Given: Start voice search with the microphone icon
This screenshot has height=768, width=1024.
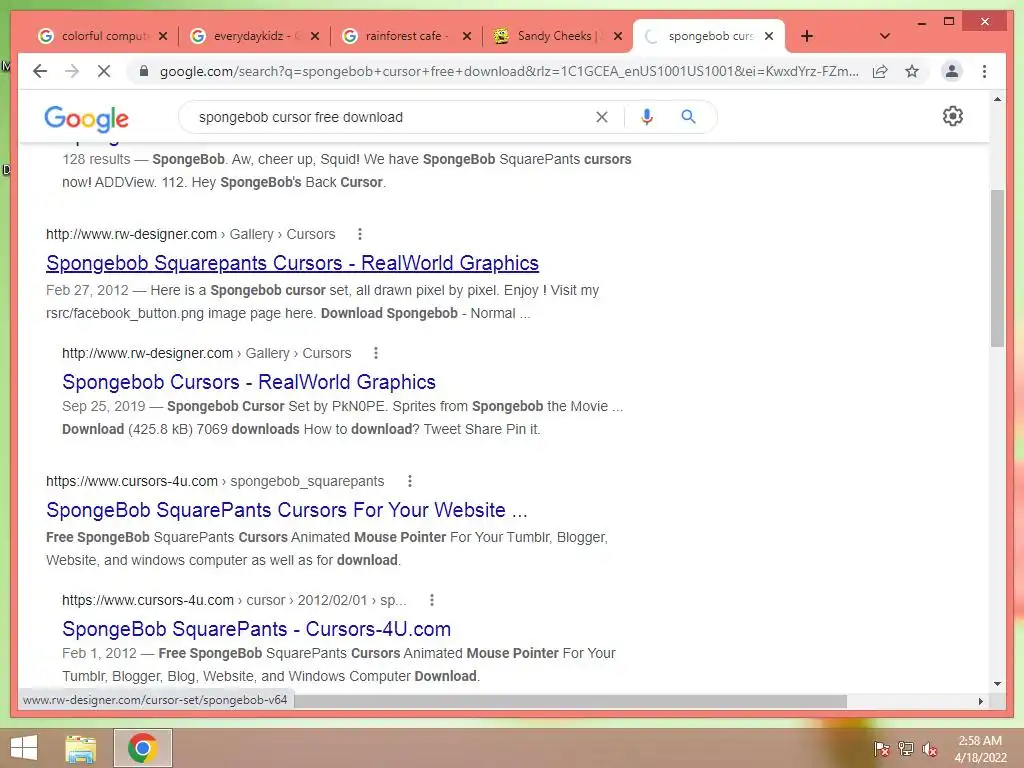Looking at the screenshot, I should (x=647, y=117).
